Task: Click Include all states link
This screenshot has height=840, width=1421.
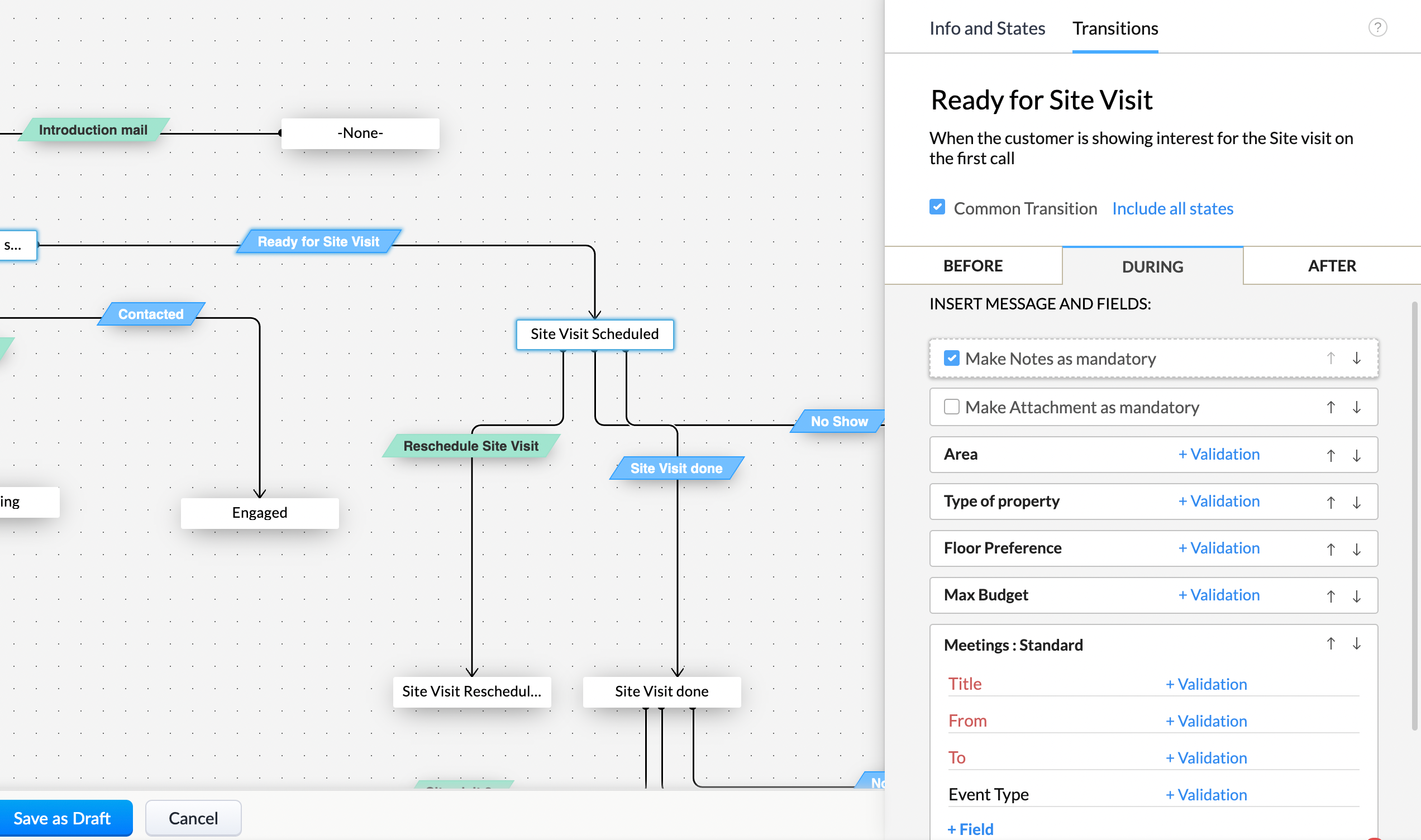Action: pos(1172,208)
